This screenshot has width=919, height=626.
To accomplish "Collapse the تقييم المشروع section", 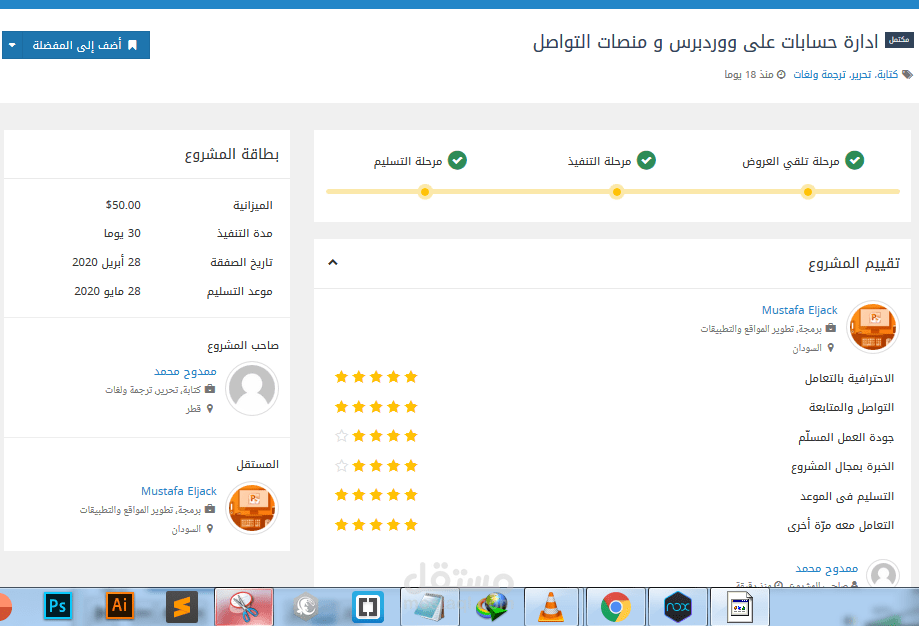I will tap(333, 263).
